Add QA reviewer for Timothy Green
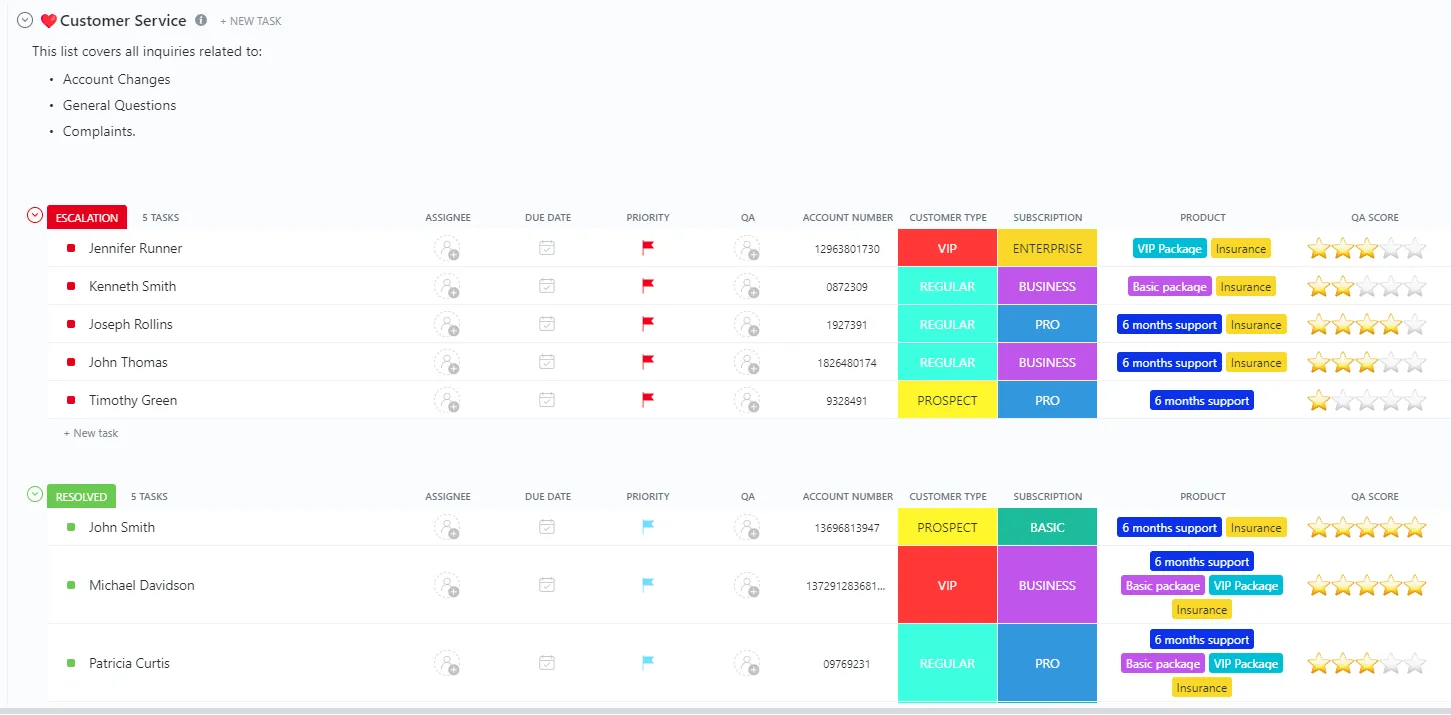1451x715 pixels. tap(747, 400)
